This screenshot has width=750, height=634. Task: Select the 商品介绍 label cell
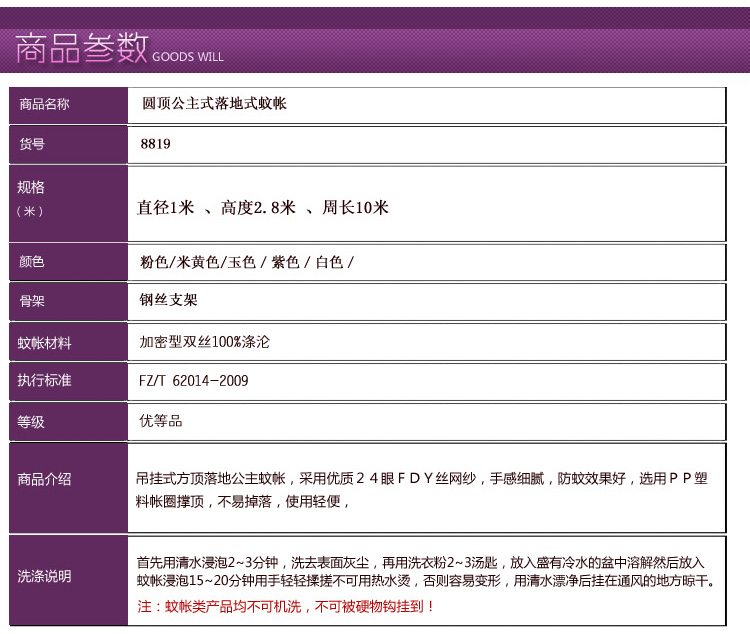pyautogui.click(x=68, y=488)
